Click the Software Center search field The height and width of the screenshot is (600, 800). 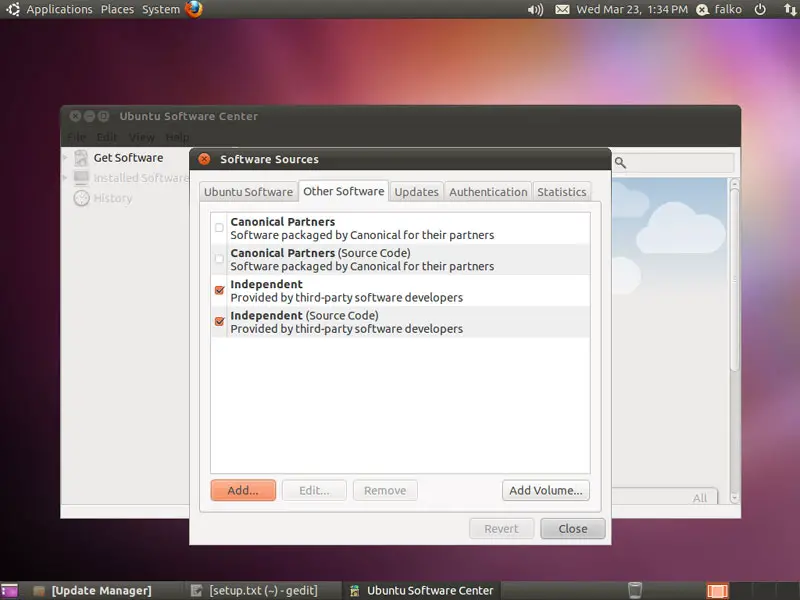click(673, 163)
